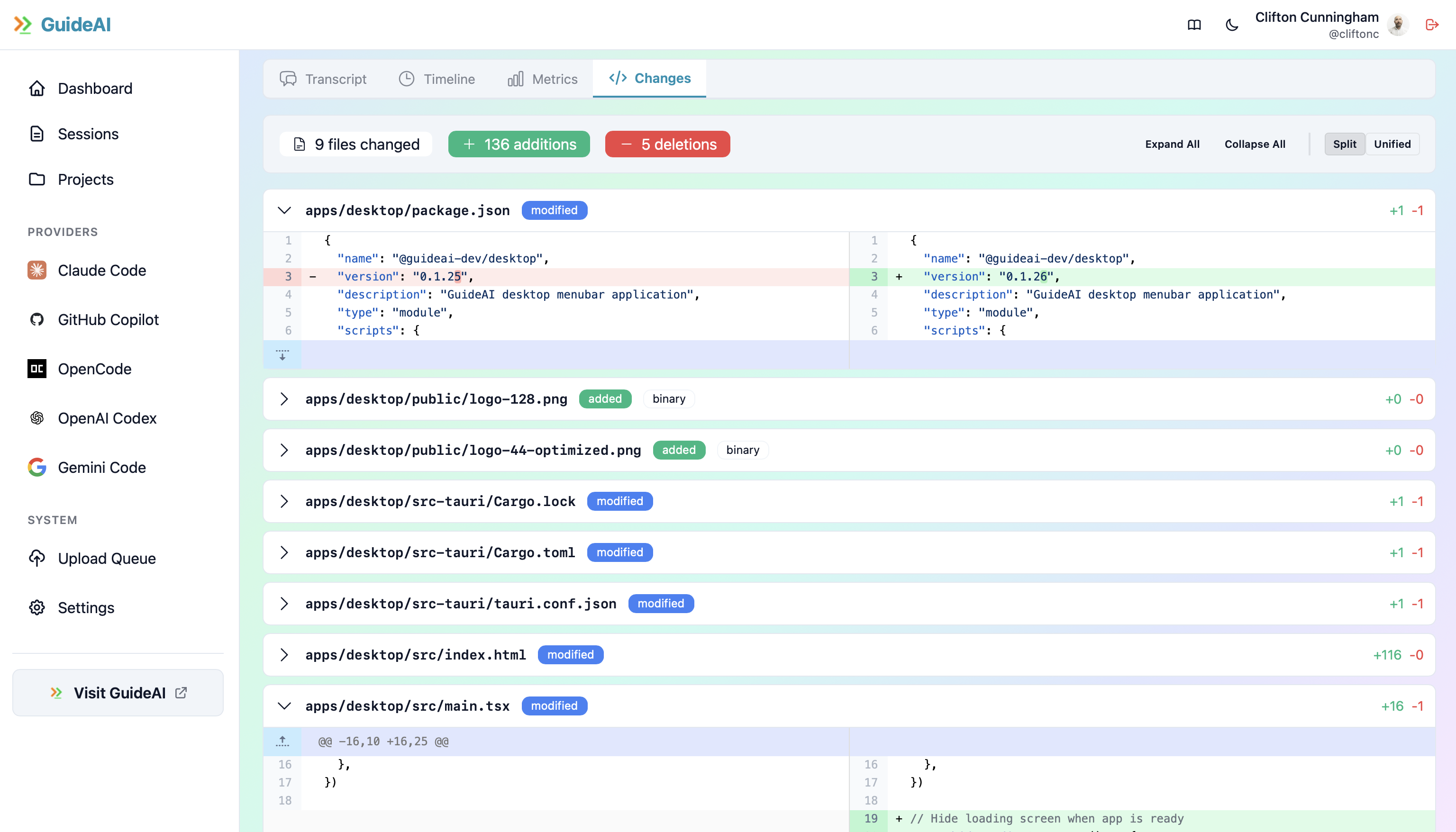Click the Visit GuideAI link
The image size is (1456, 832).
coord(118,693)
